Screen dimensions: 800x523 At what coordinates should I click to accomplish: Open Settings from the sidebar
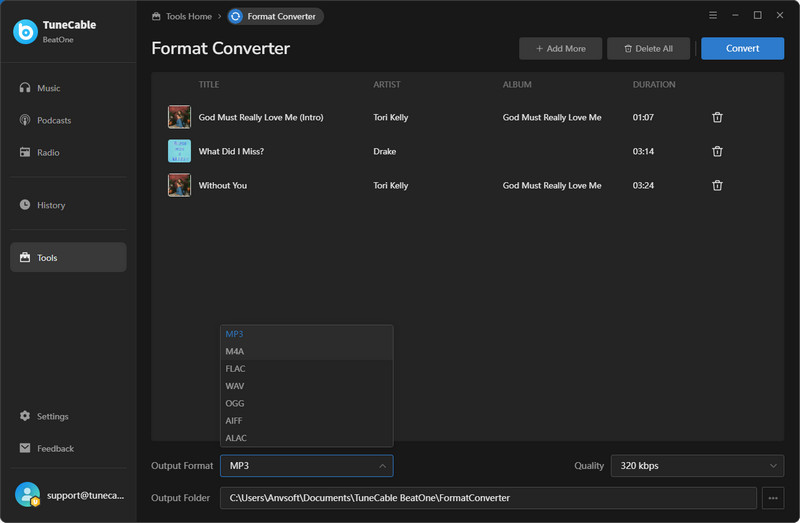click(68, 416)
